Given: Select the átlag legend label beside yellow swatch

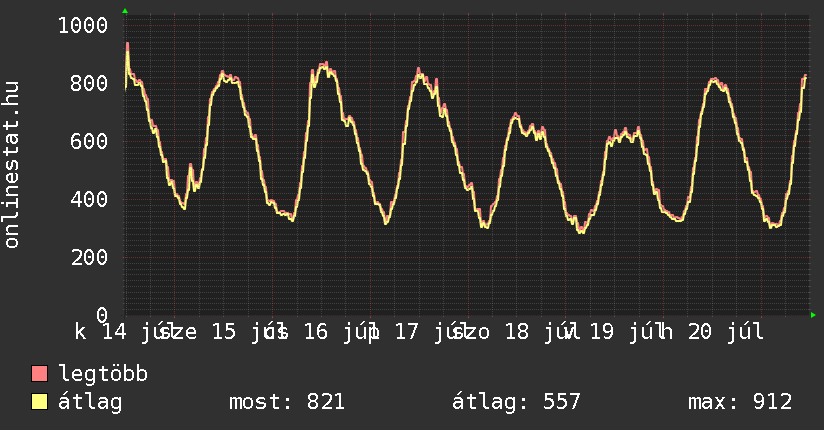Looking at the screenshot, I should pos(90,402).
